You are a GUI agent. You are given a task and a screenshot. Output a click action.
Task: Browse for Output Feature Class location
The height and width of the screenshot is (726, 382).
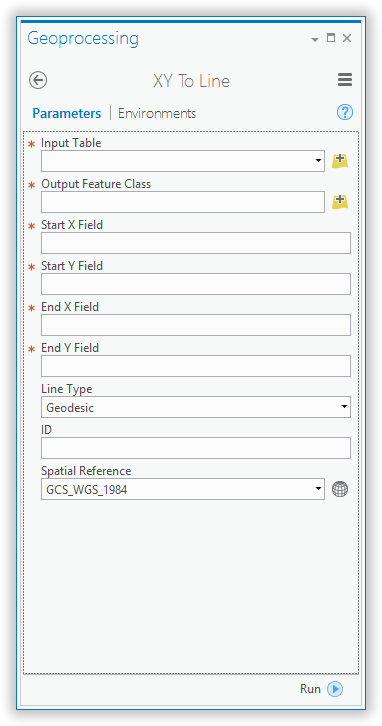click(x=340, y=202)
